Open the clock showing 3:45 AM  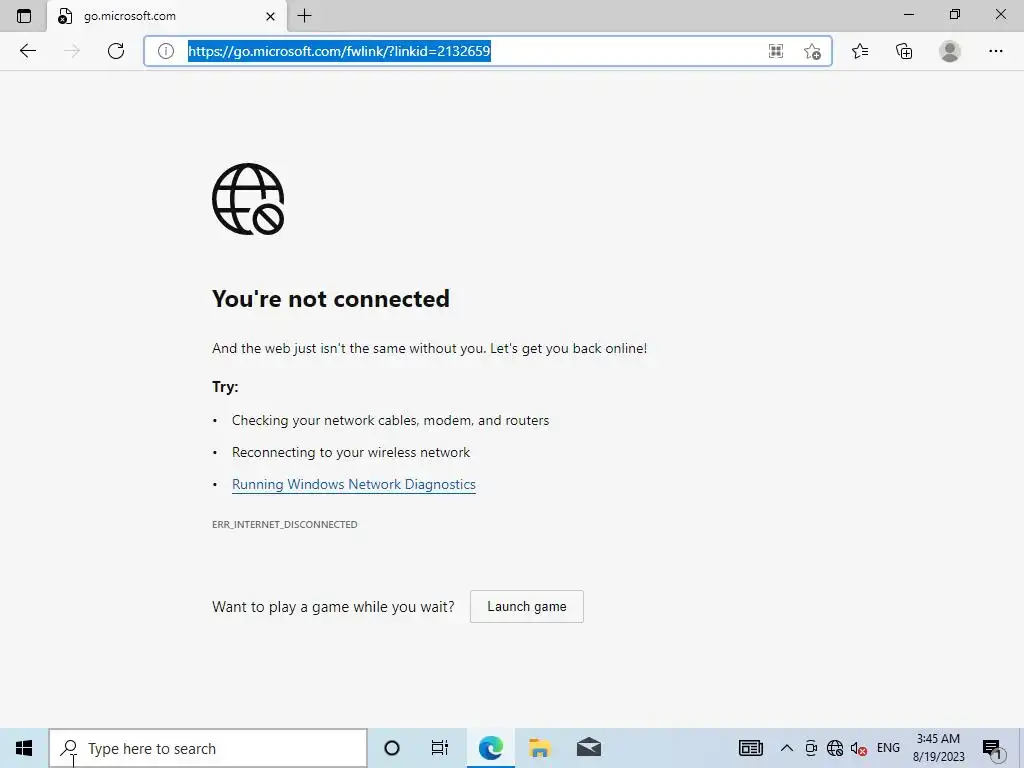click(938, 748)
